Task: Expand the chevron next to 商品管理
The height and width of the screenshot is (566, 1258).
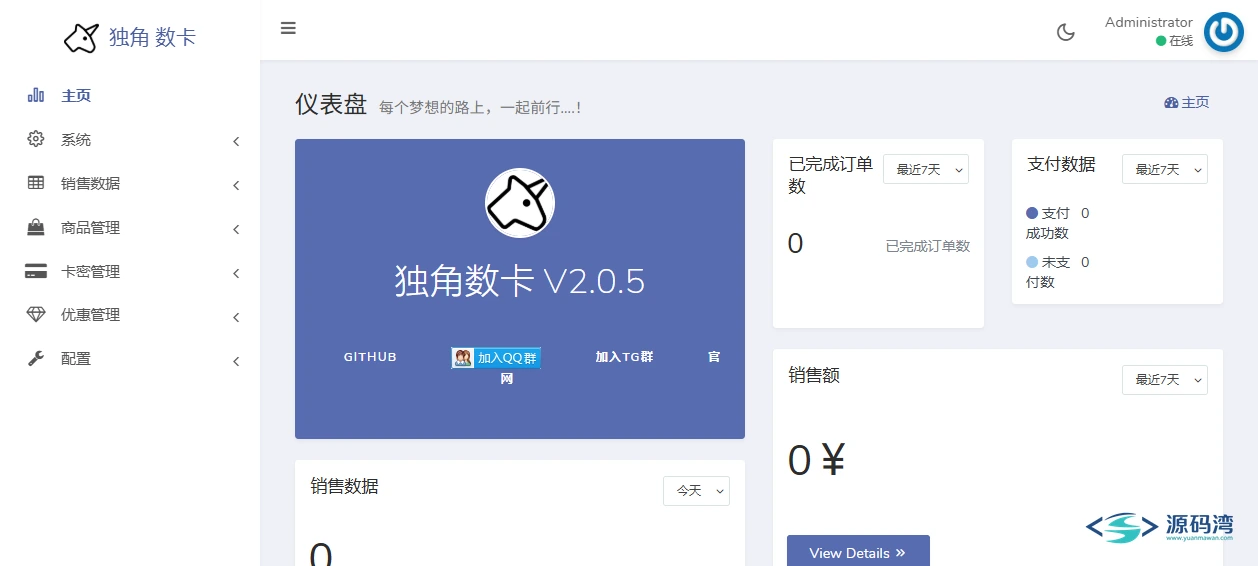Action: (x=236, y=229)
